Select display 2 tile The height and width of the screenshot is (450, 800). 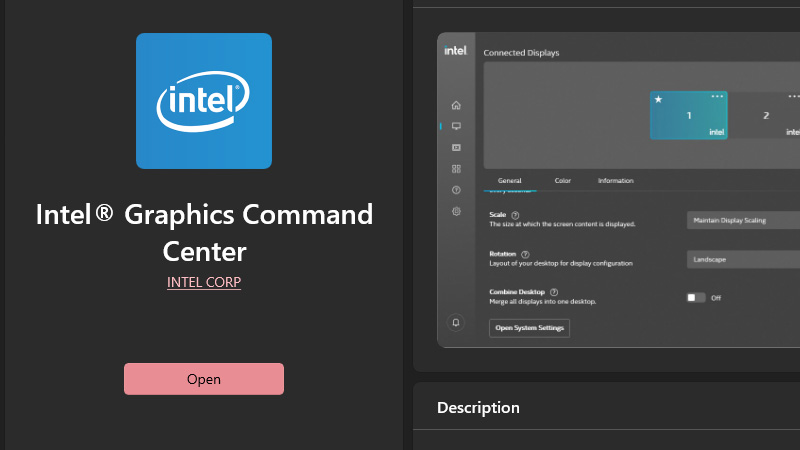click(x=766, y=115)
